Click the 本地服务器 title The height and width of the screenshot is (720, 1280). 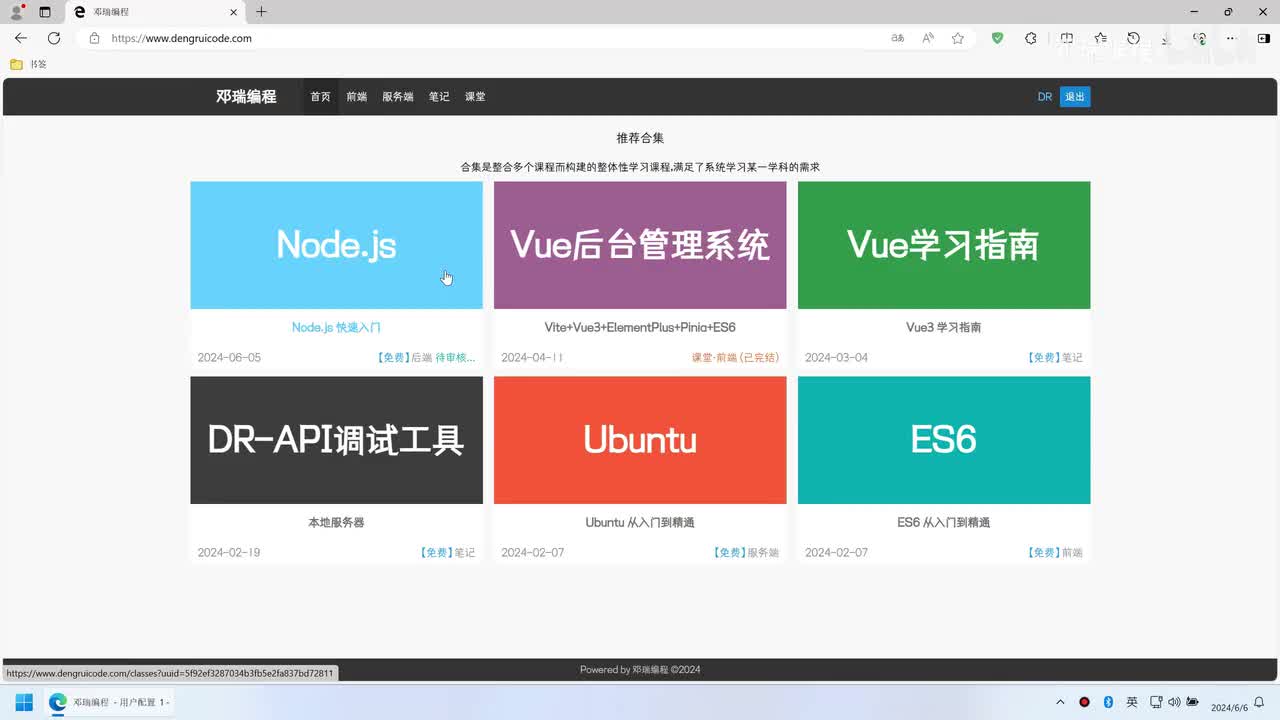click(336, 522)
